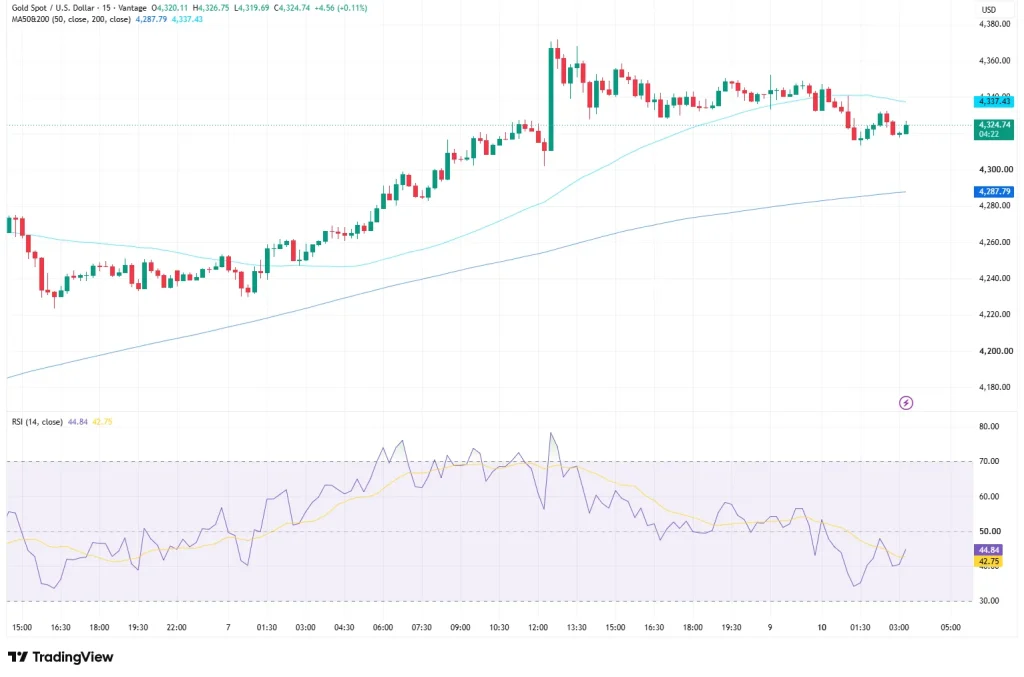This screenshot has width=1024, height=677.
Task: Click the 04:30 time axis label
Action: (x=344, y=627)
